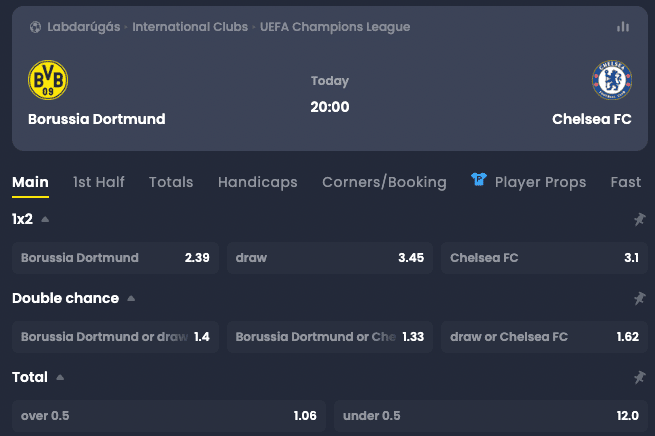Screen dimensions: 655x436
Task: Open the Corners/Booking tab
Action: [x=384, y=182]
